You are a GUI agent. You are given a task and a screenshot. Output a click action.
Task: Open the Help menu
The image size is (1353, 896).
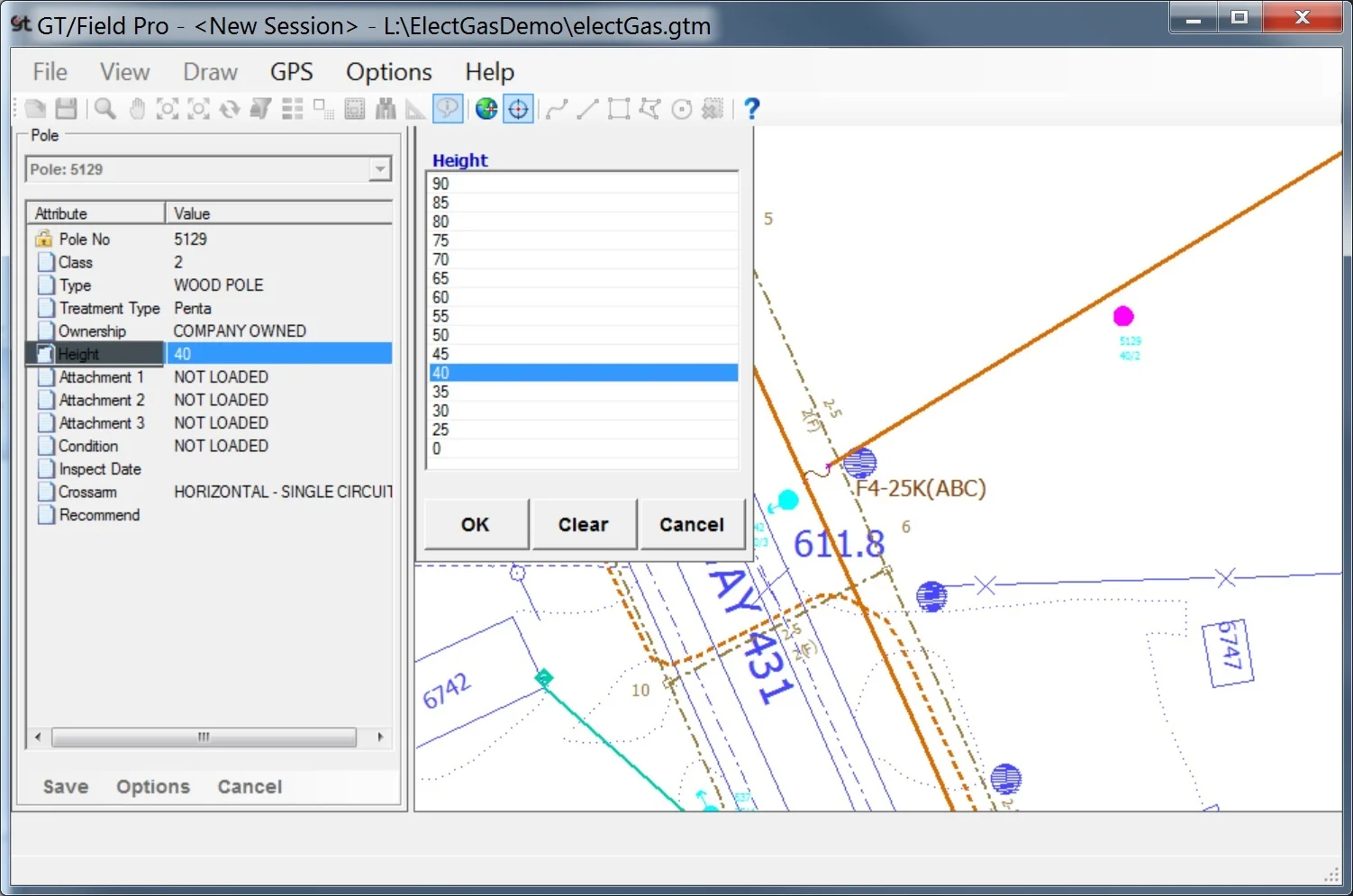[489, 72]
